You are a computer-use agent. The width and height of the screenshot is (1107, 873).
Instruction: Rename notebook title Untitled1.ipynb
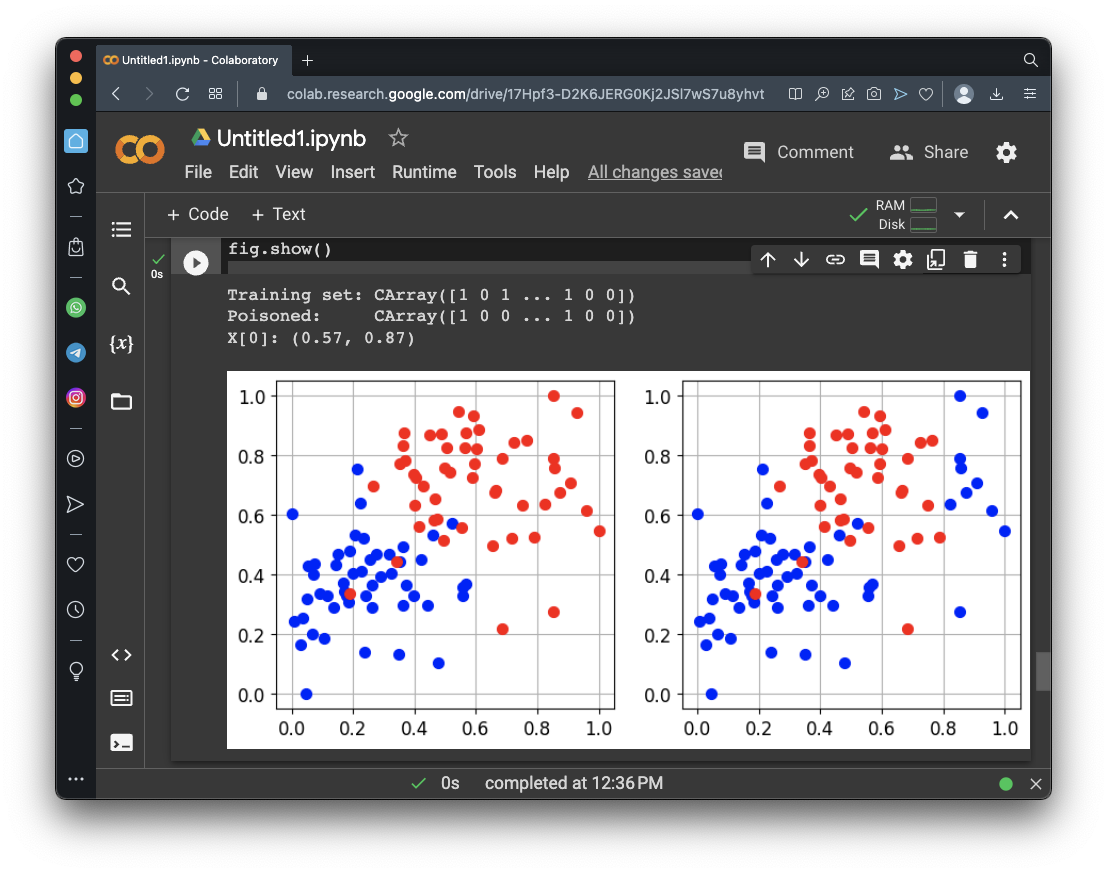(292, 138)
